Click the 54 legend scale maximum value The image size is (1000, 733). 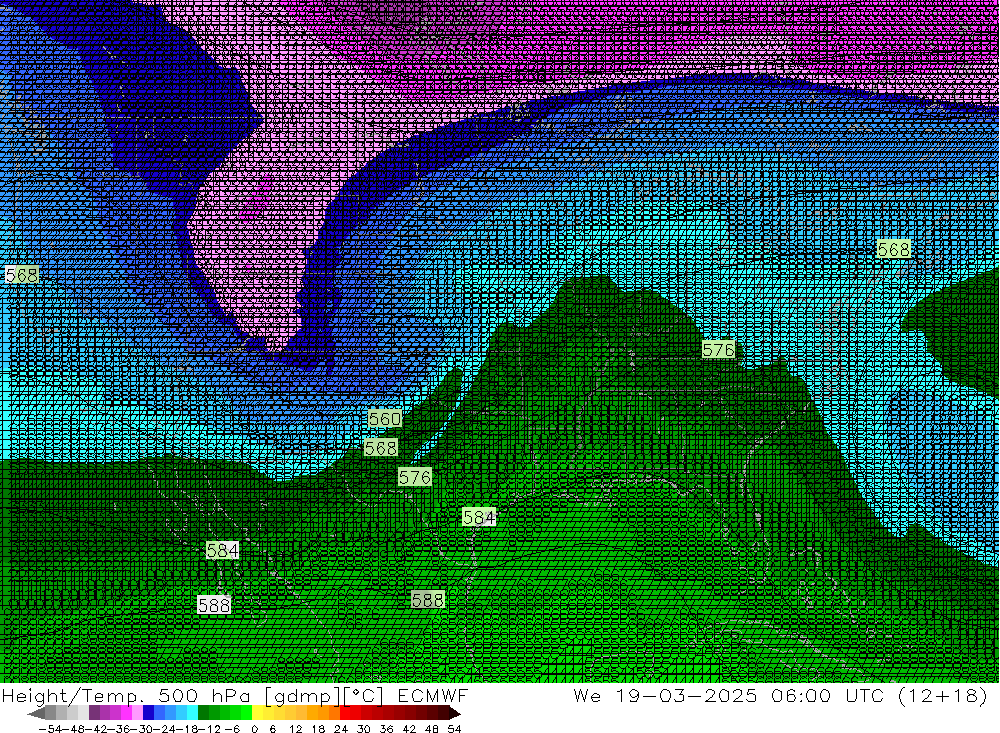click(454, 729)
